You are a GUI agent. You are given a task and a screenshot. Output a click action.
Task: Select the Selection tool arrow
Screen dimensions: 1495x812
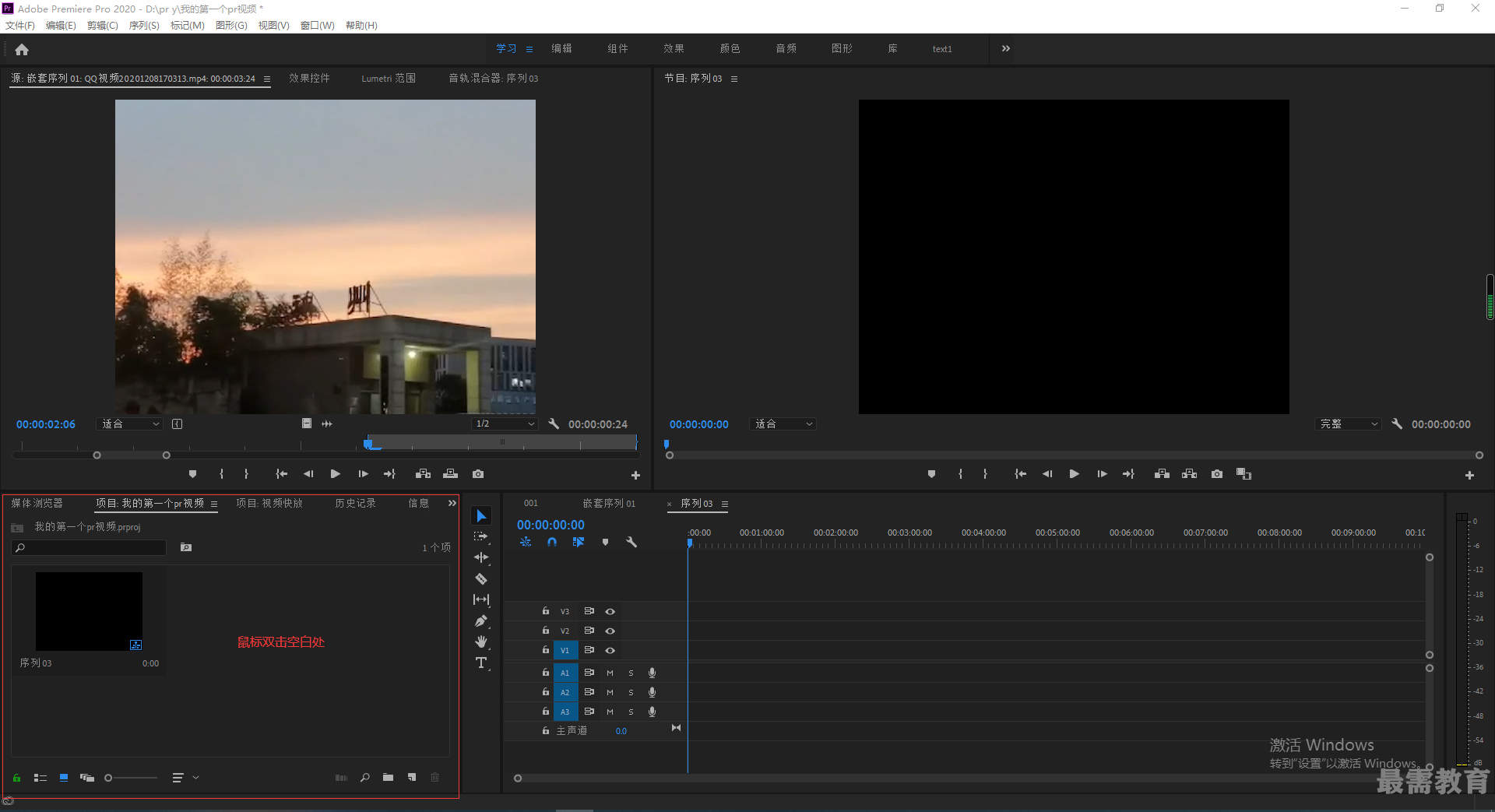click(481, 516)
